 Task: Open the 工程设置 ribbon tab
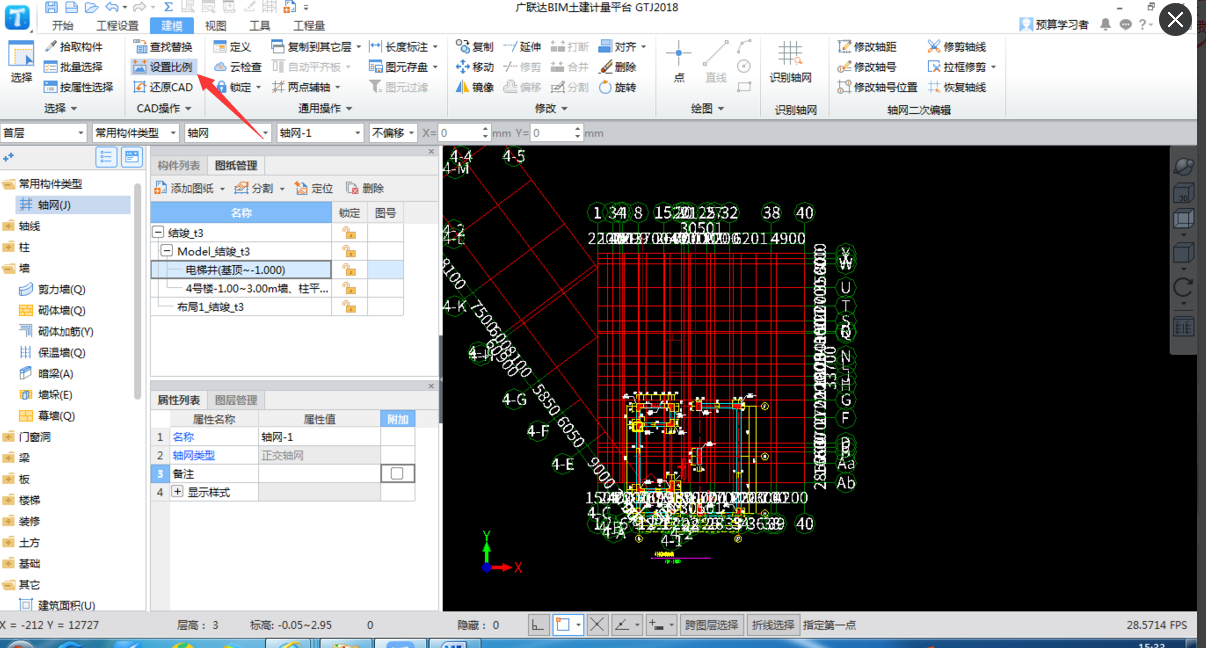[117, 26]
